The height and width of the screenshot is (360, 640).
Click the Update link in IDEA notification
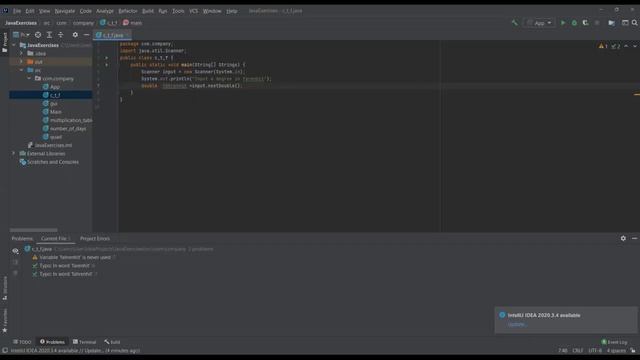tap(517, 324)
